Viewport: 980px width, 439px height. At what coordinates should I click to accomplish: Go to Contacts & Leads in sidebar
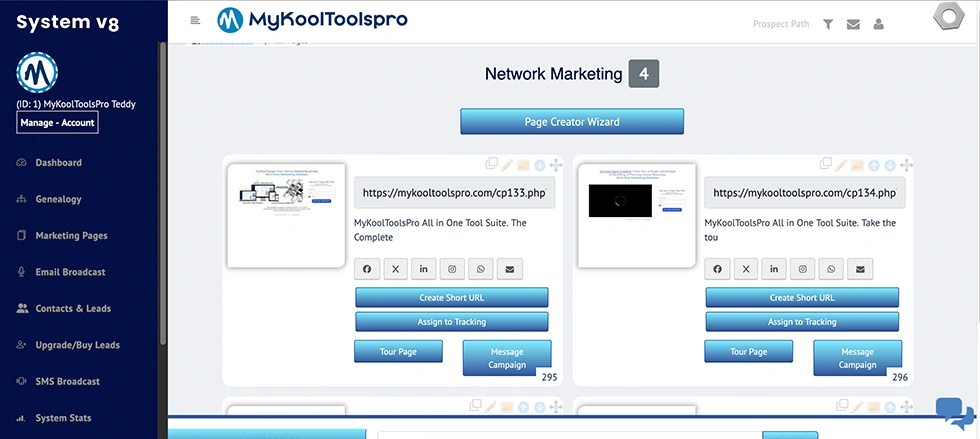[73, 309]
